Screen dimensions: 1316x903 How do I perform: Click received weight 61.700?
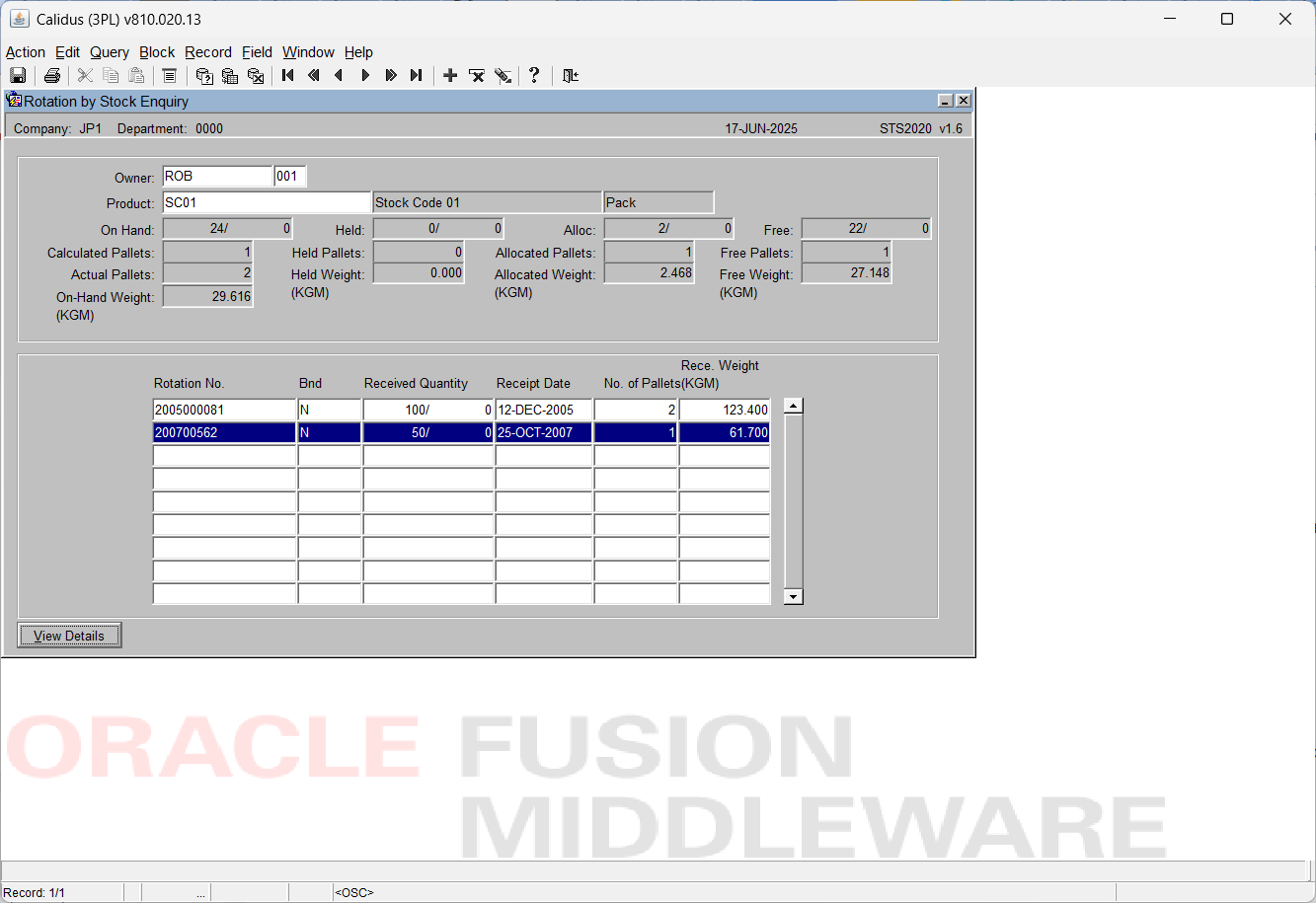click(724, 432)
